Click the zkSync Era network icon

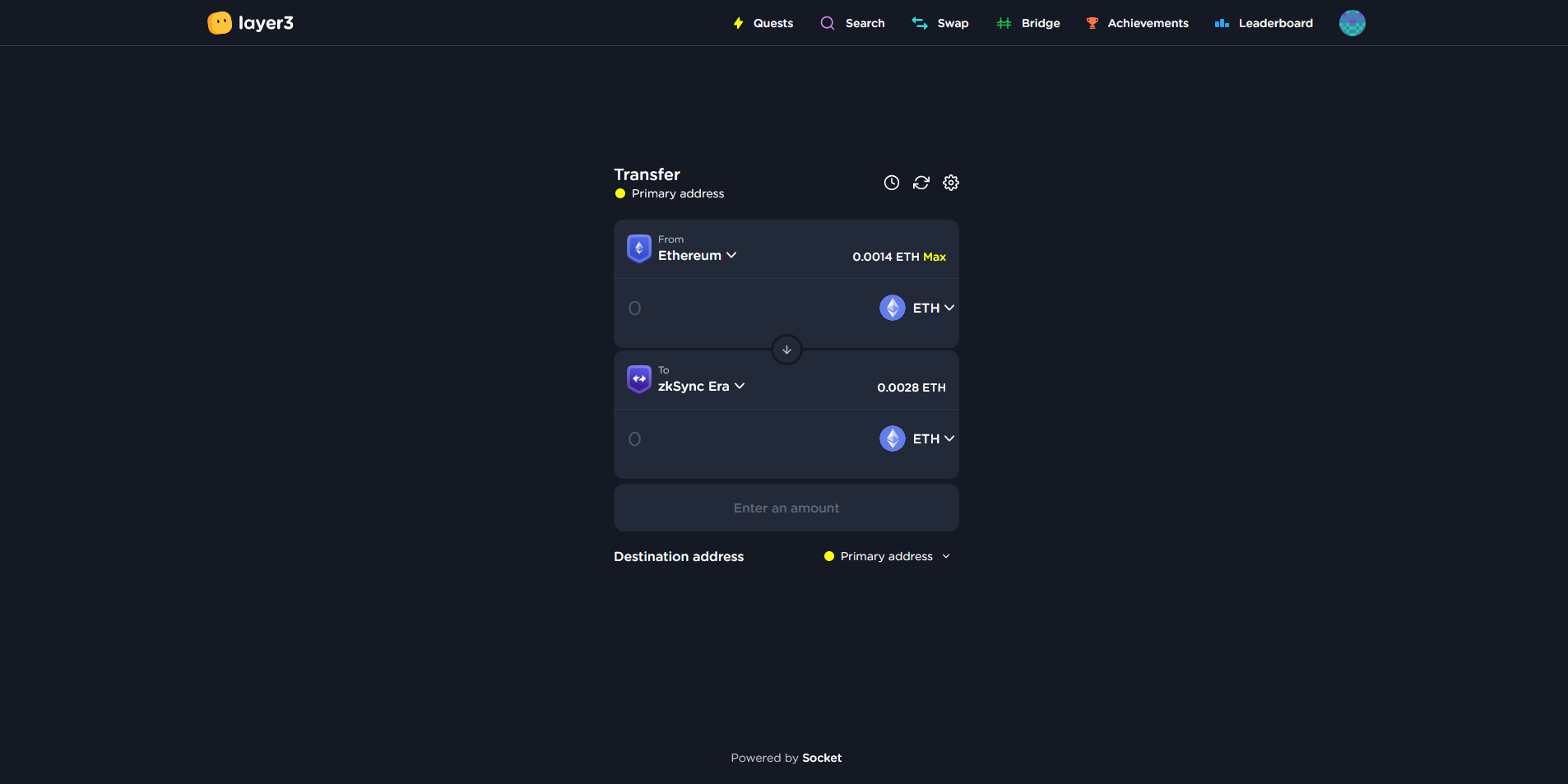pos(638,379)
